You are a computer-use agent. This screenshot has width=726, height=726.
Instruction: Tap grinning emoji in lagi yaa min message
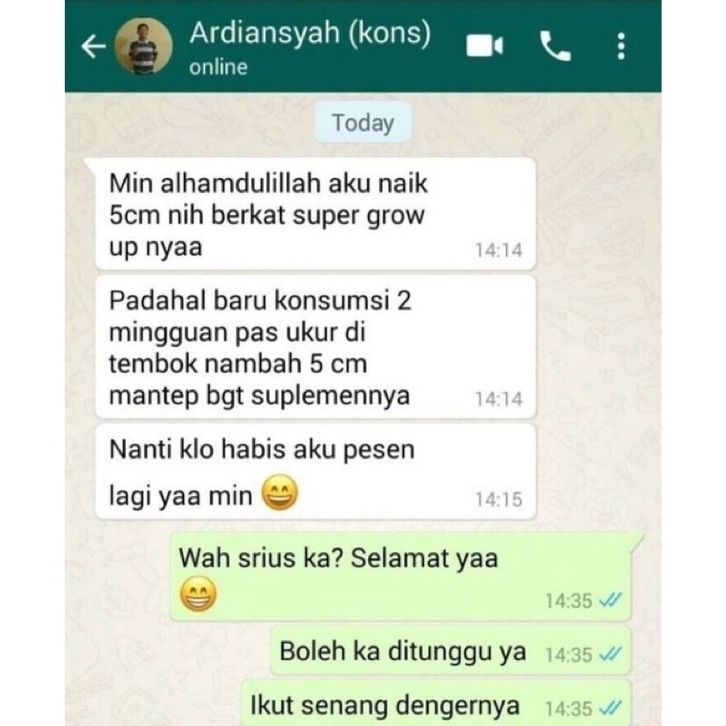pyautogui.click(x=280, y=493)
